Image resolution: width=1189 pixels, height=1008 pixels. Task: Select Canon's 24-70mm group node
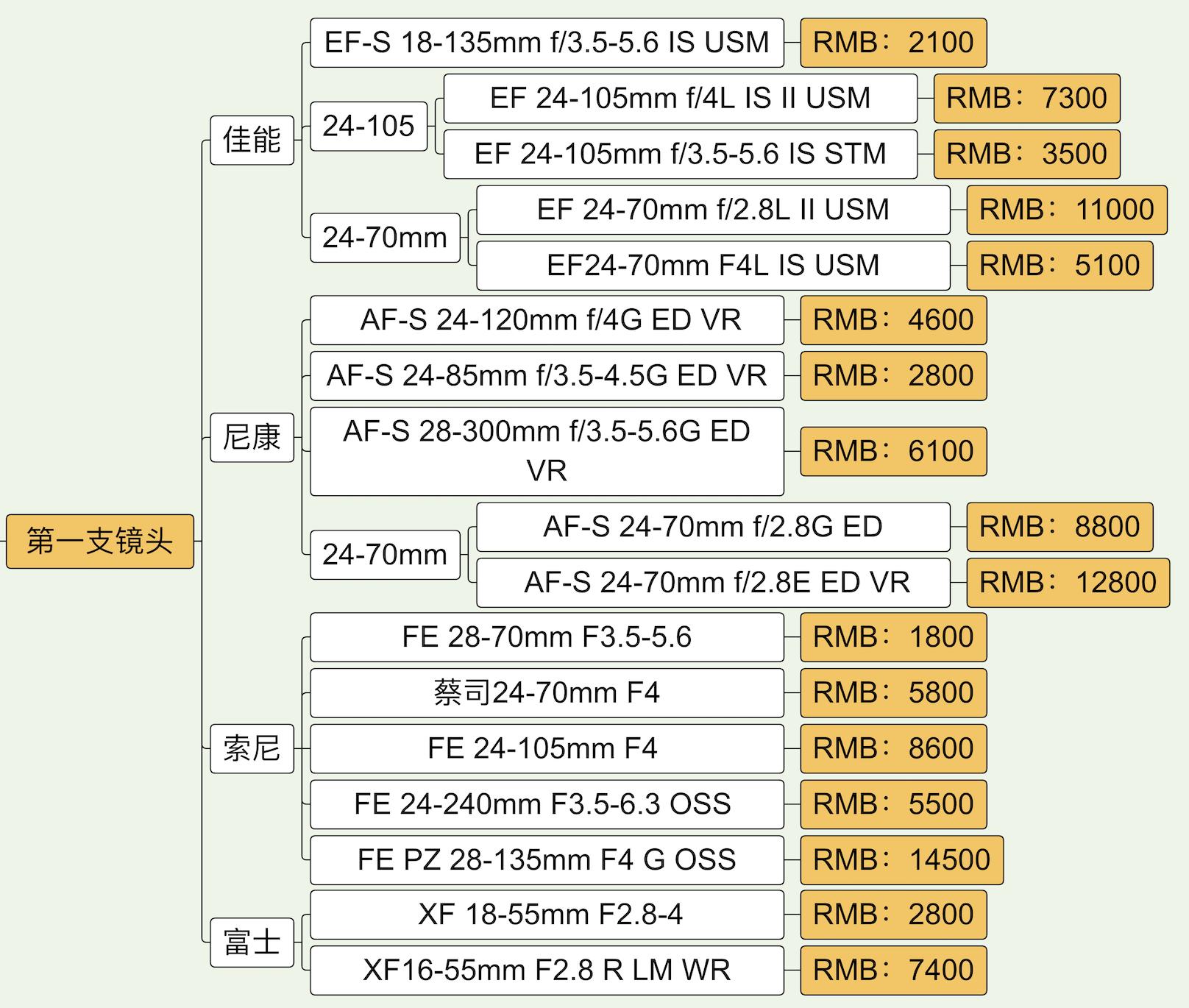pyautogui.click(x=386, y=238)
